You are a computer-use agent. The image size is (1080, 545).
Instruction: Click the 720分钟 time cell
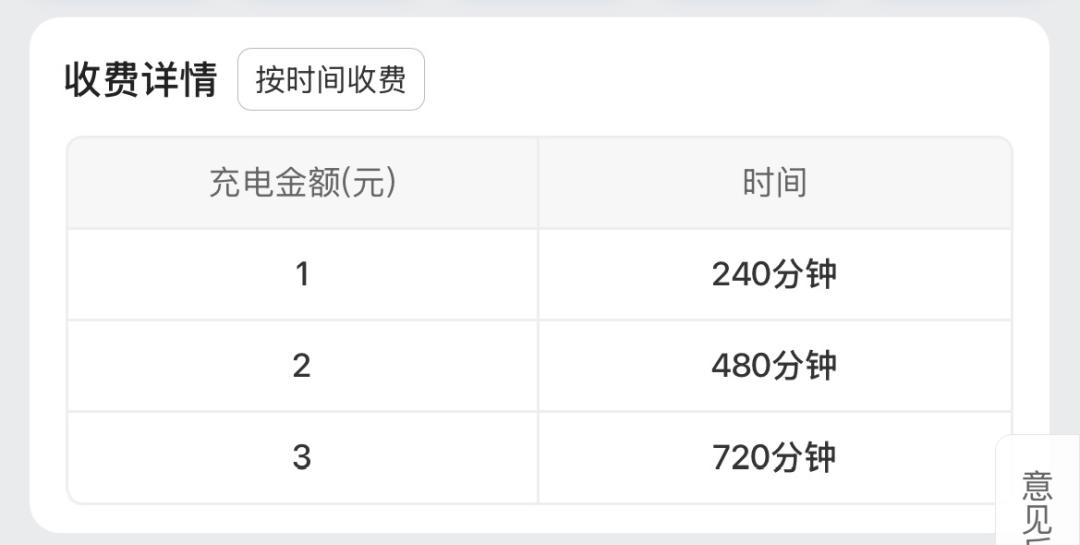pyautogui.click(x=774, y=457)
